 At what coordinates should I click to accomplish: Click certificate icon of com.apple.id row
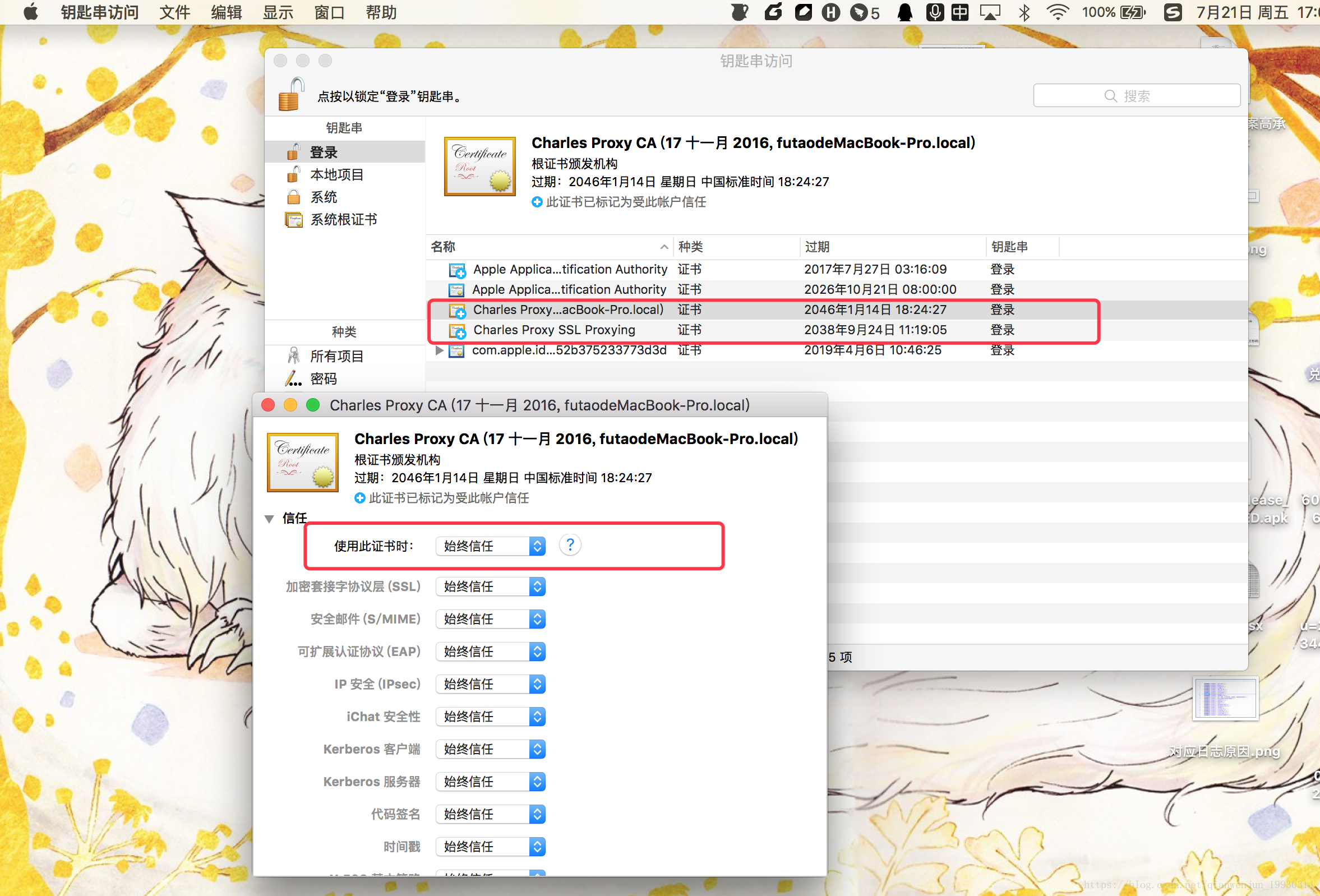click(x=456, y=350)
